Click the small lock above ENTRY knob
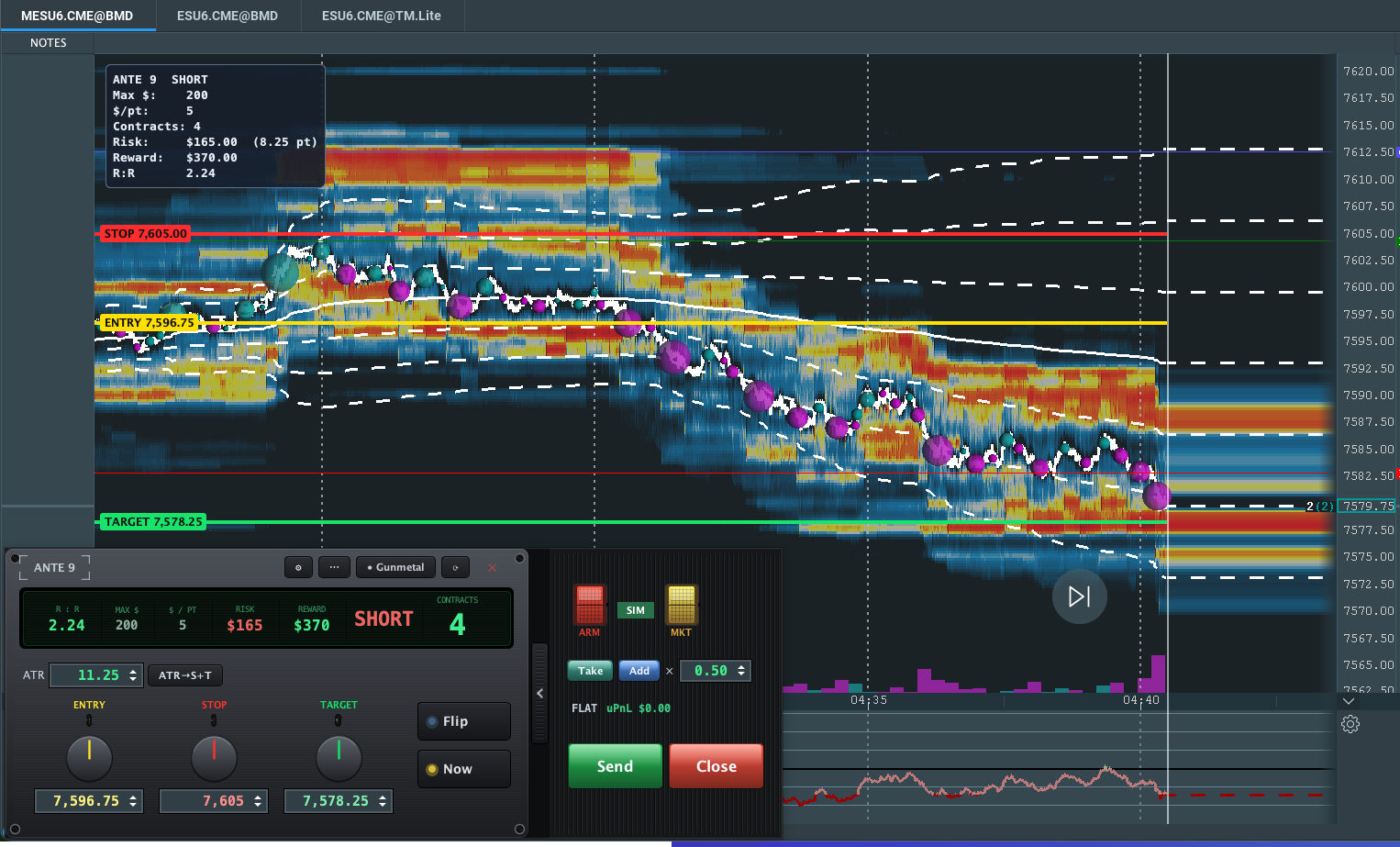The image size is (1400, 847). click(x=89, y=720)
